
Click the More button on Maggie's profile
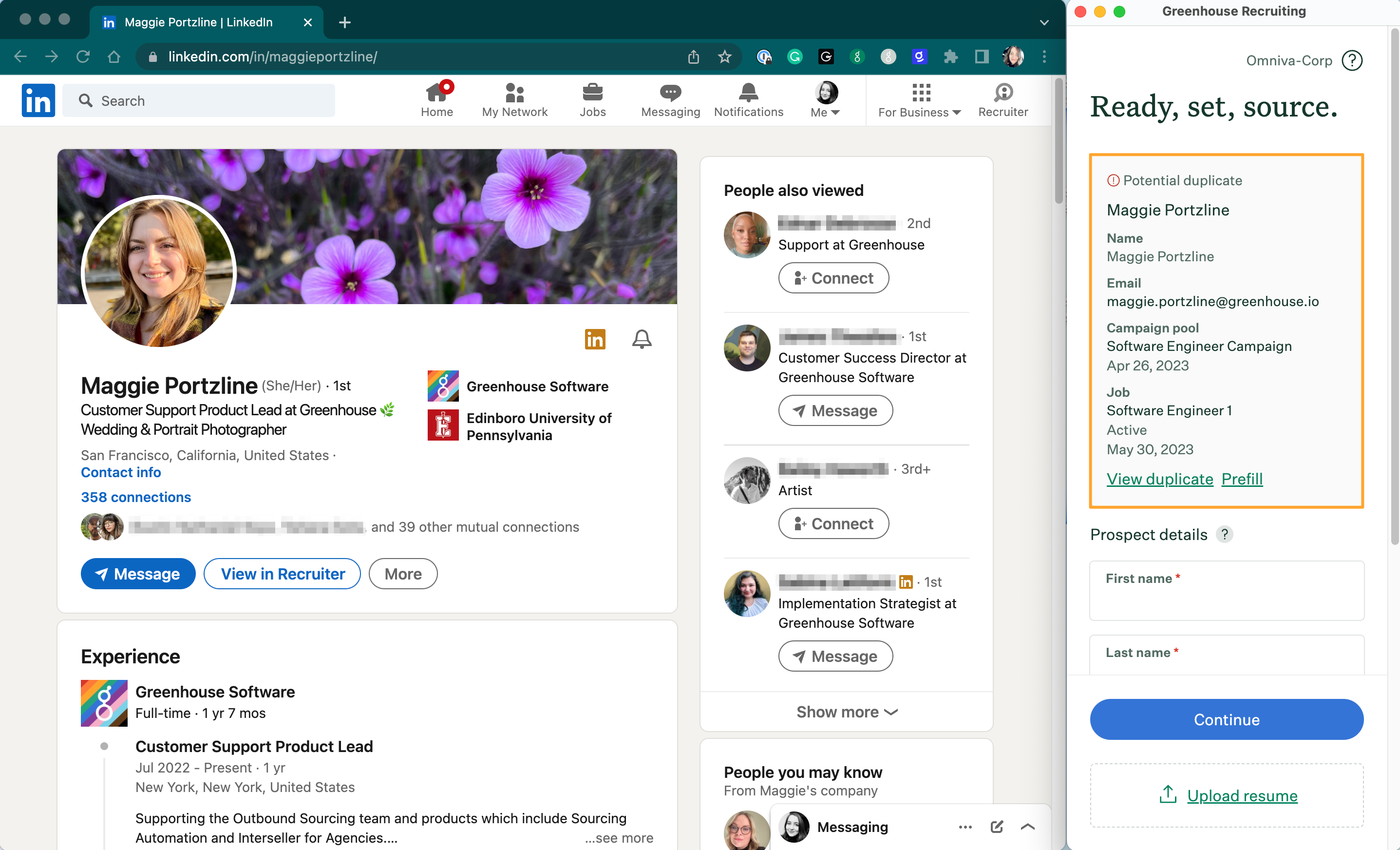point(401,574)
